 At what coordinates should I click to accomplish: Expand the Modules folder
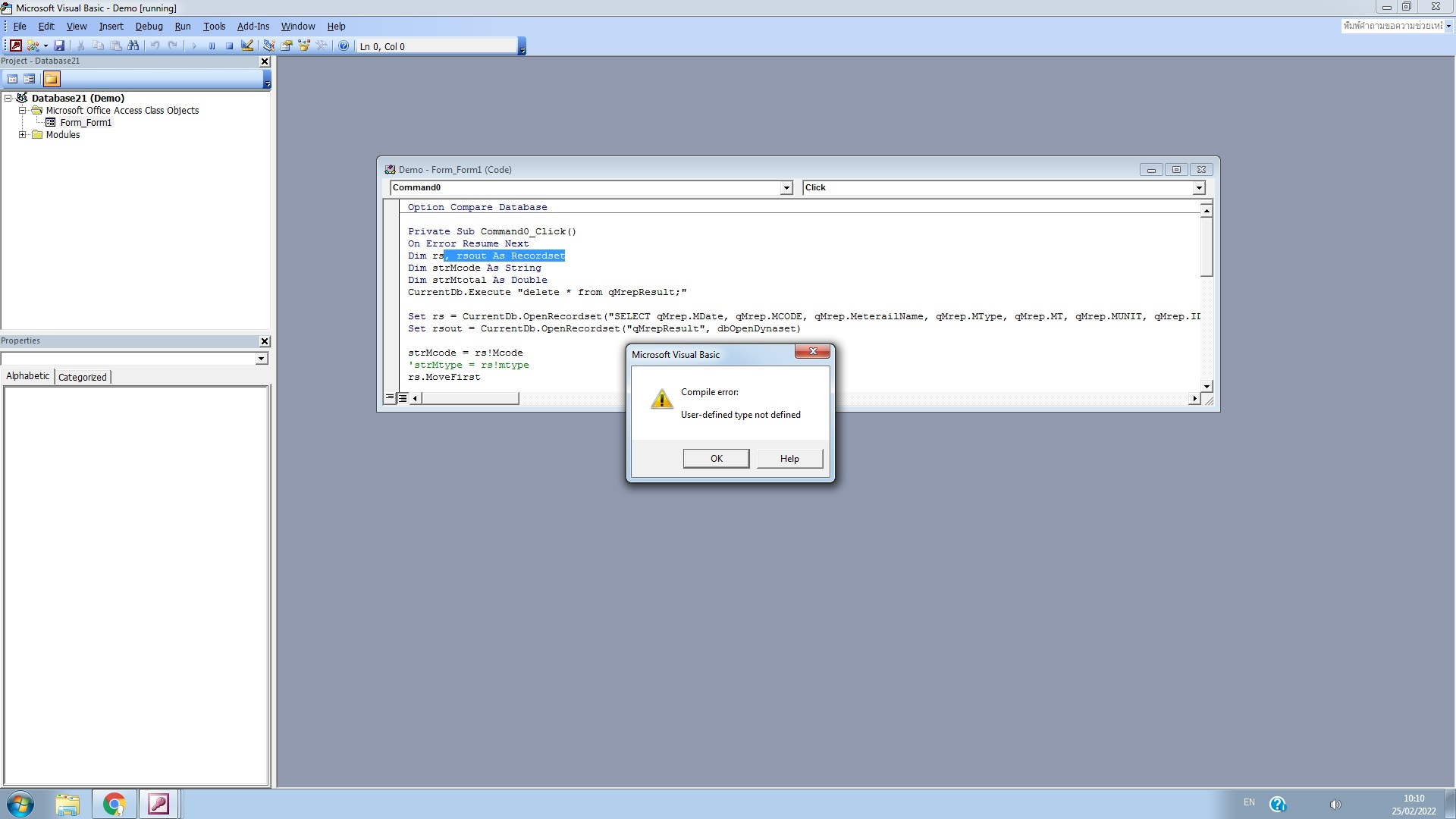(23, 134)
